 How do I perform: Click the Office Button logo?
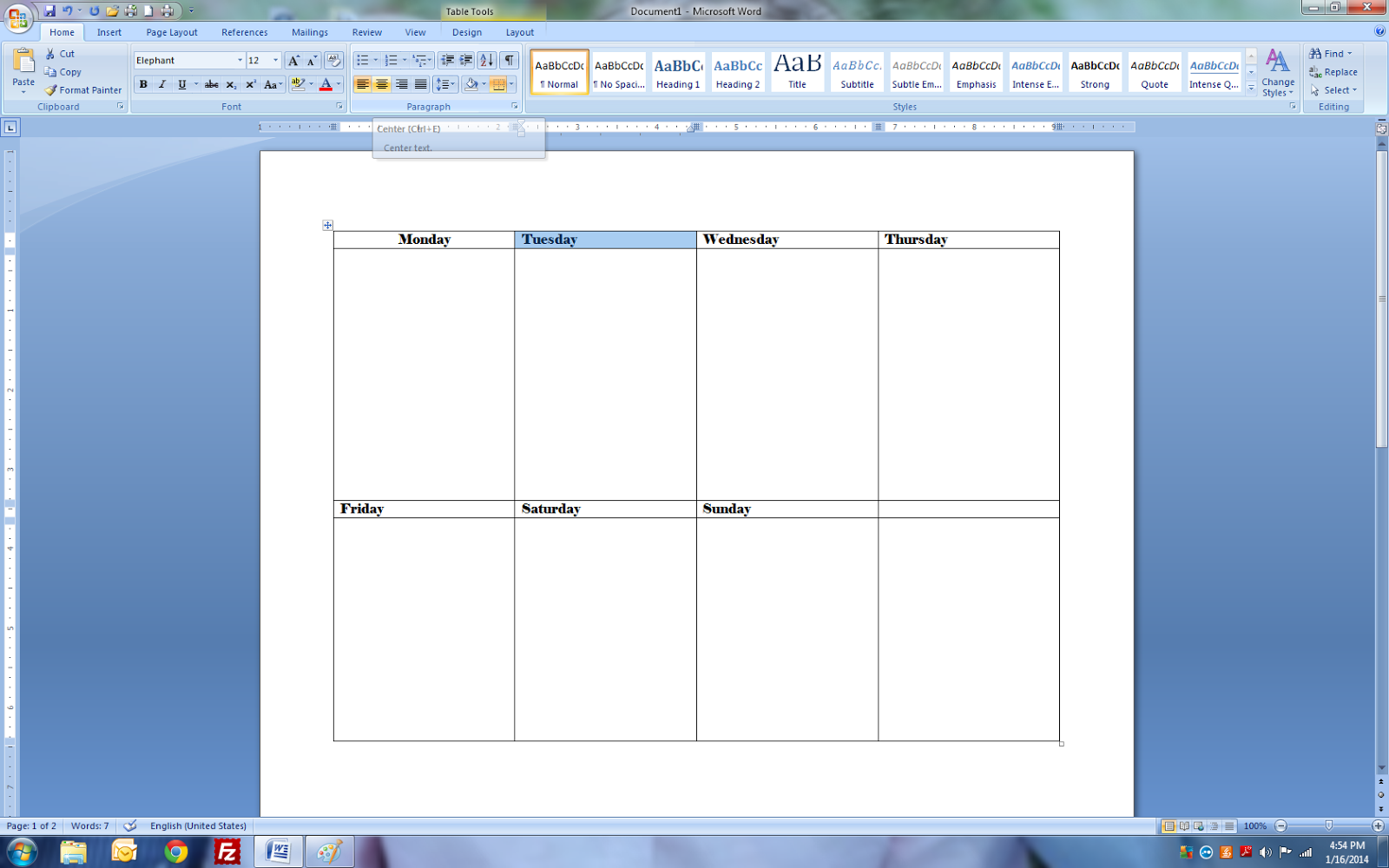[17, 16]
